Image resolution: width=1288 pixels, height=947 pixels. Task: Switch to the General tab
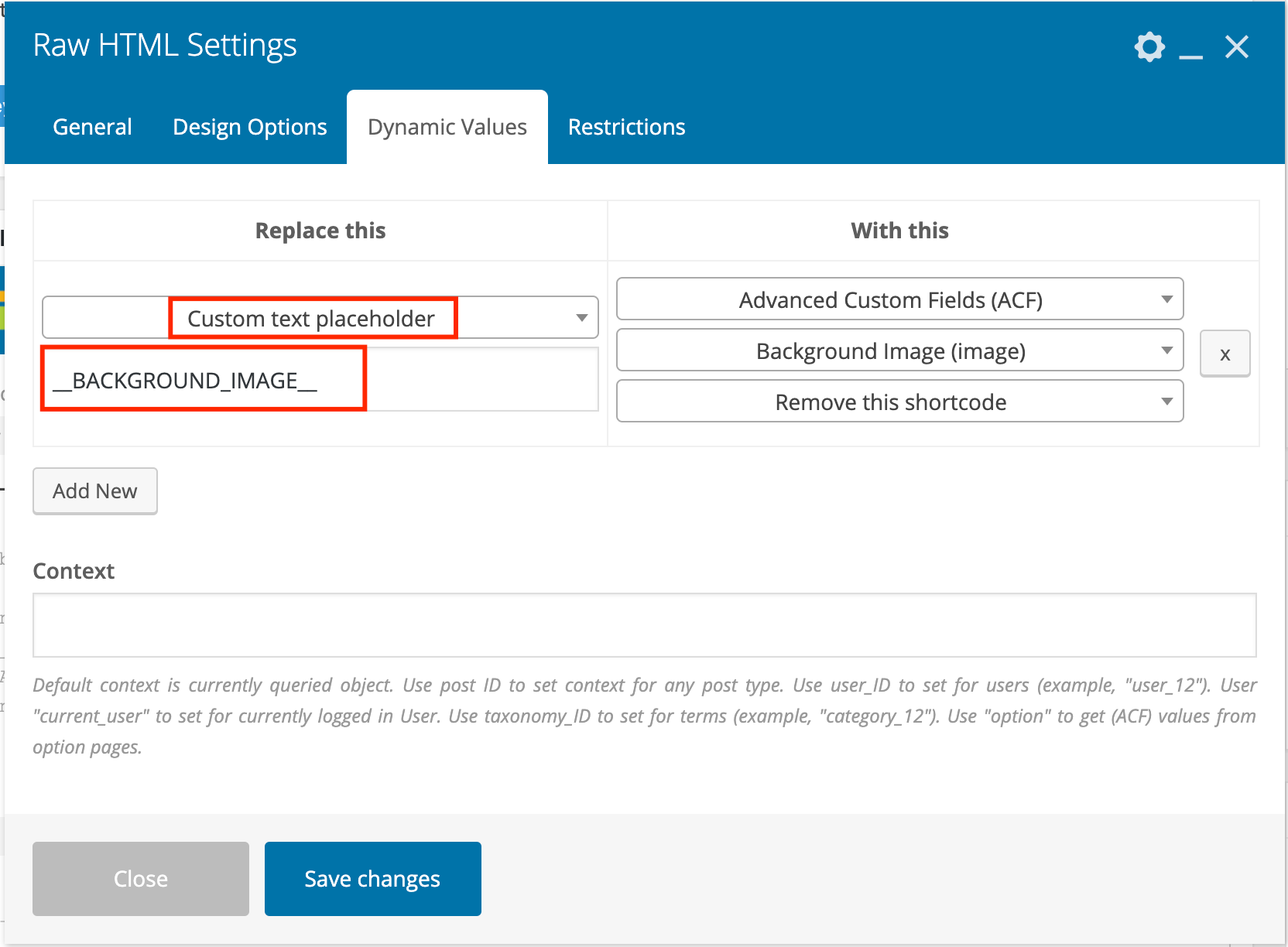point(92,127)
